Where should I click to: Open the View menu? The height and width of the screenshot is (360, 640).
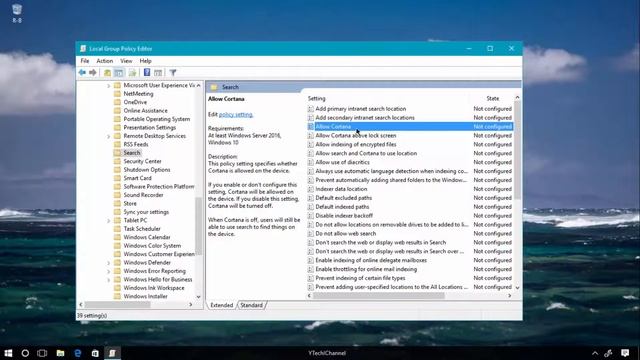[126, 61]
